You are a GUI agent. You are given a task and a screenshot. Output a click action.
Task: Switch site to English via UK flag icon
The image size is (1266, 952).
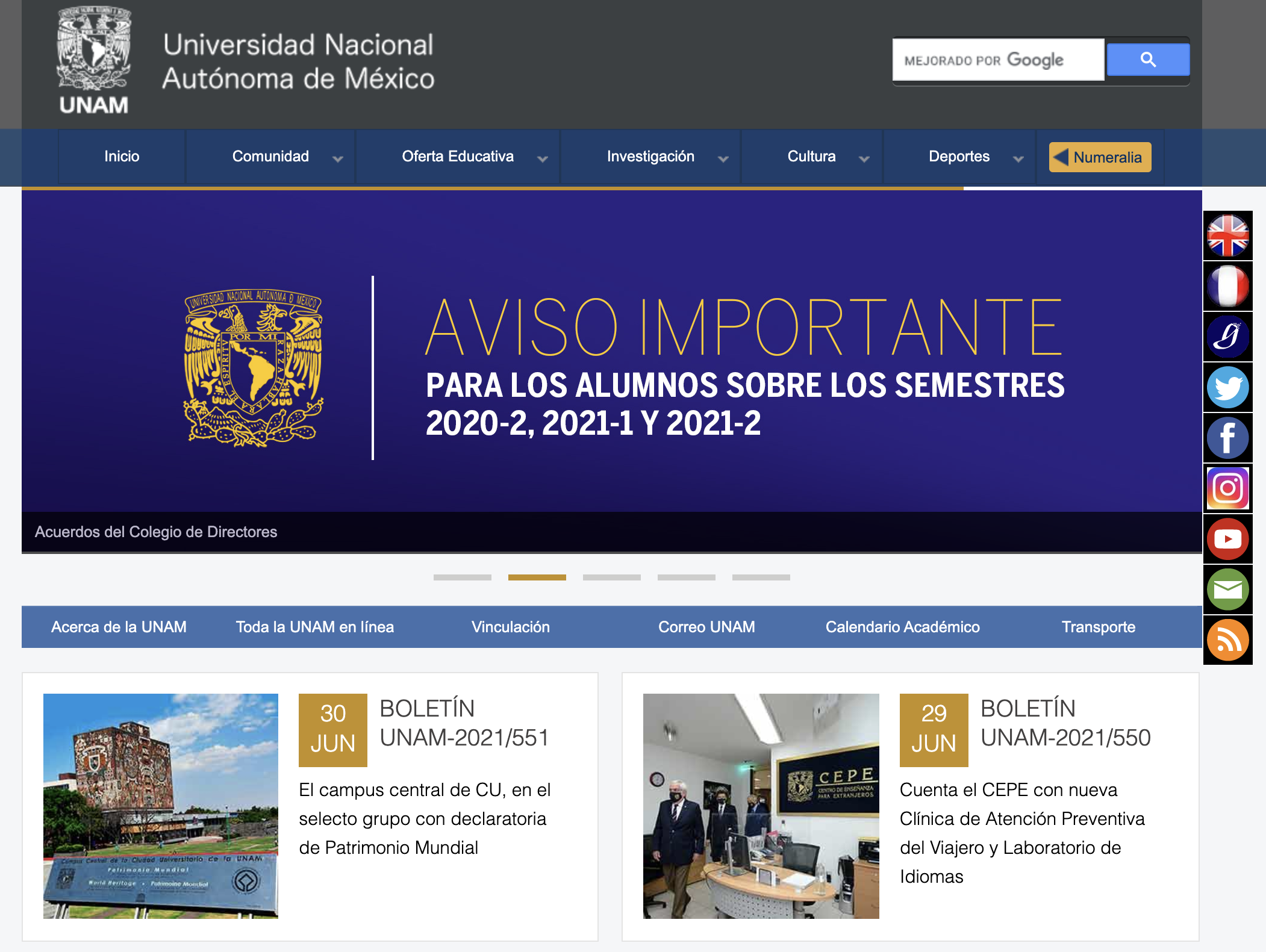pyautogui.click(x=1227, y=235)
